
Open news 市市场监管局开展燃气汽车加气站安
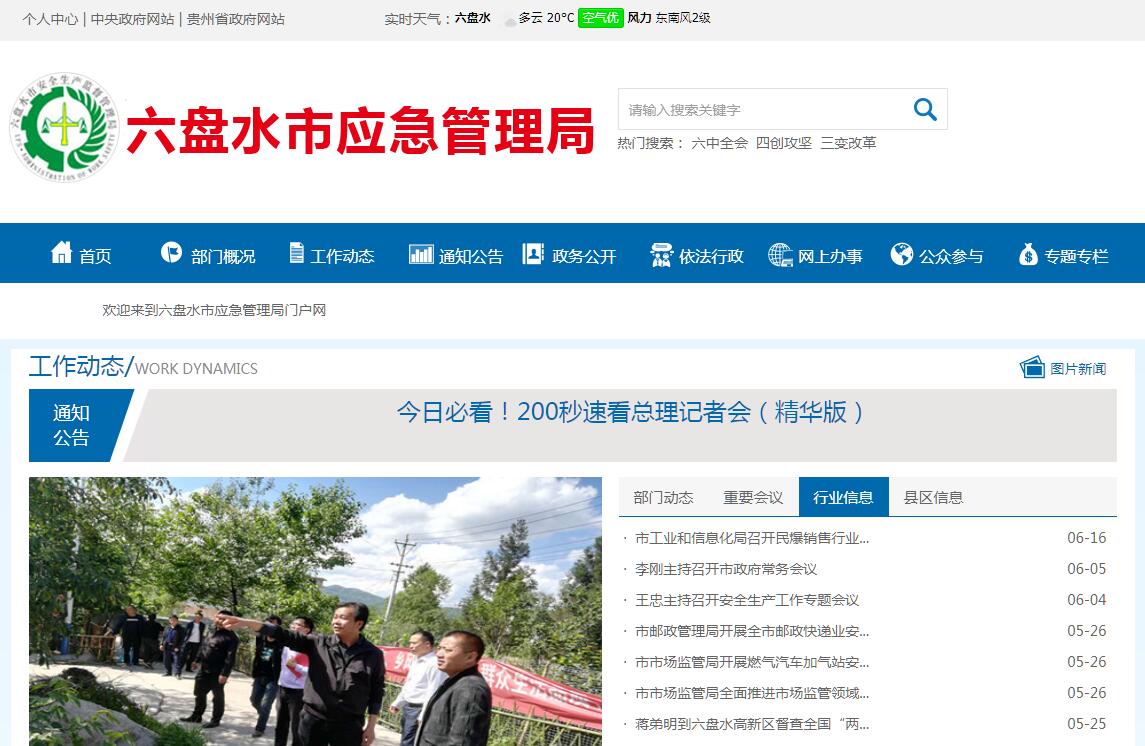(x=752, y=662)
